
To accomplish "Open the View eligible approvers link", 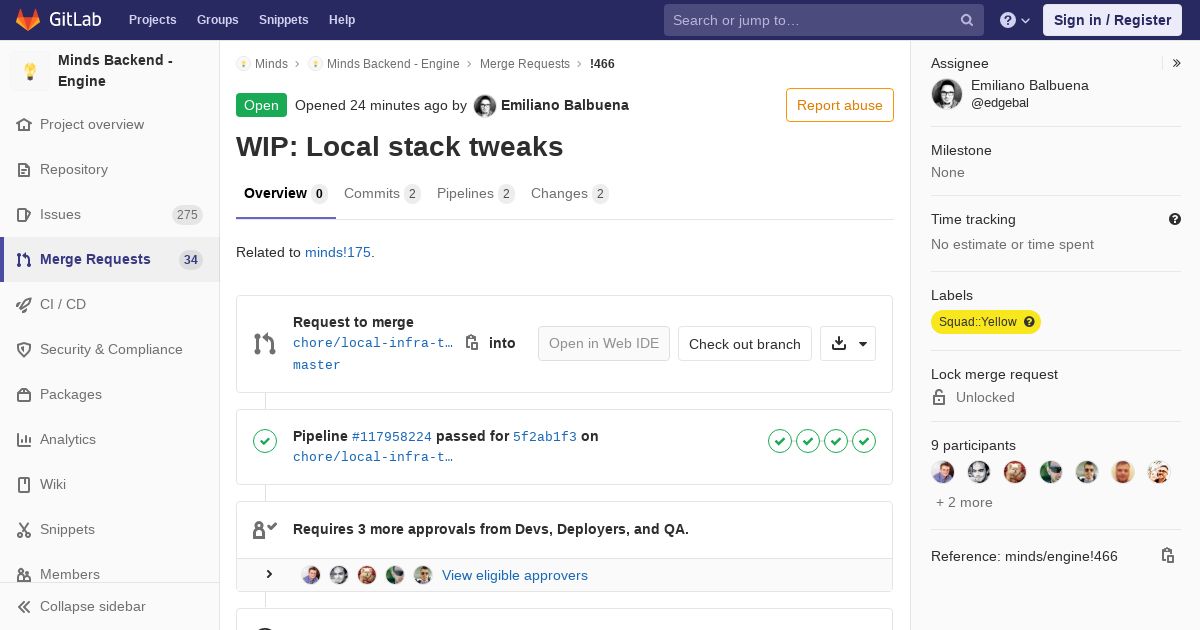I will click(515, 575).
